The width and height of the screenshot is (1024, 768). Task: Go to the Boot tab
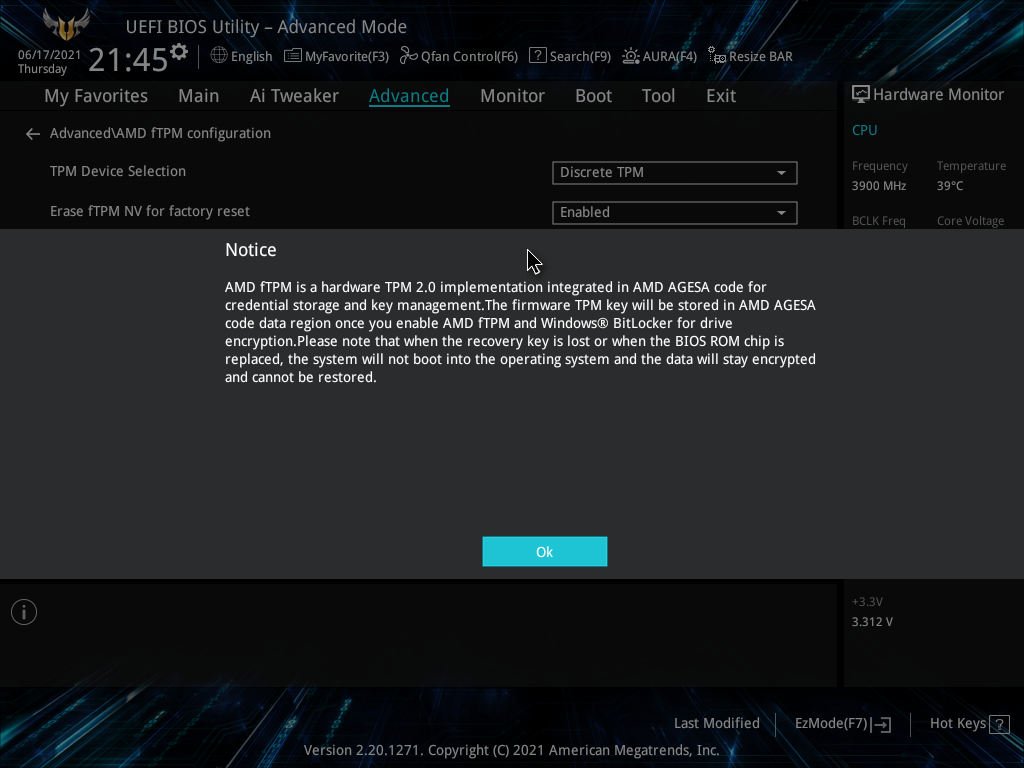pos(593,96)
